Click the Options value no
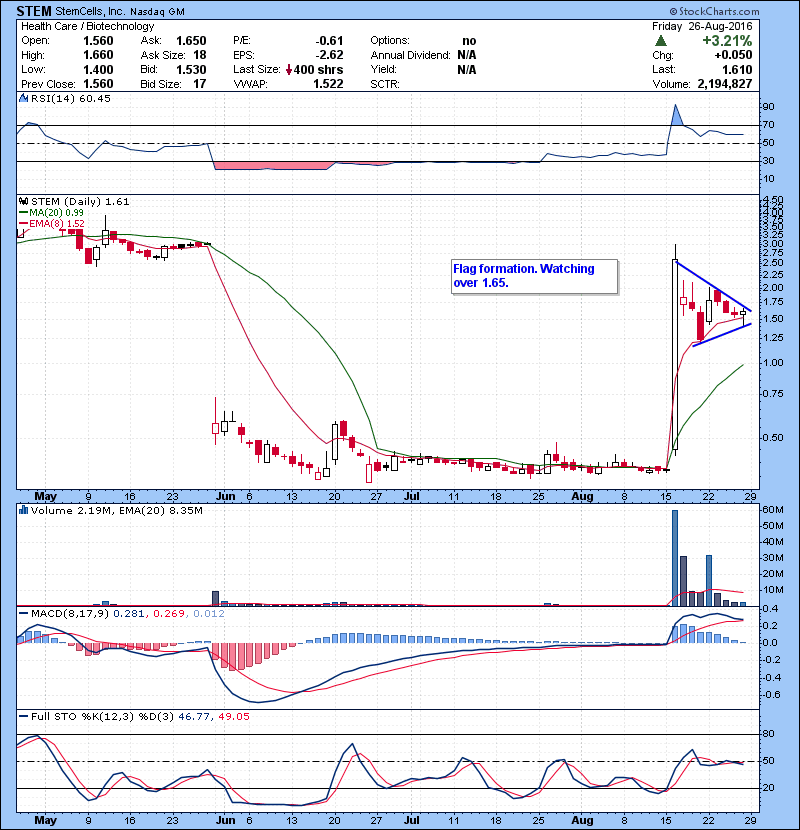Screen dimensions: 800x830 469,41
